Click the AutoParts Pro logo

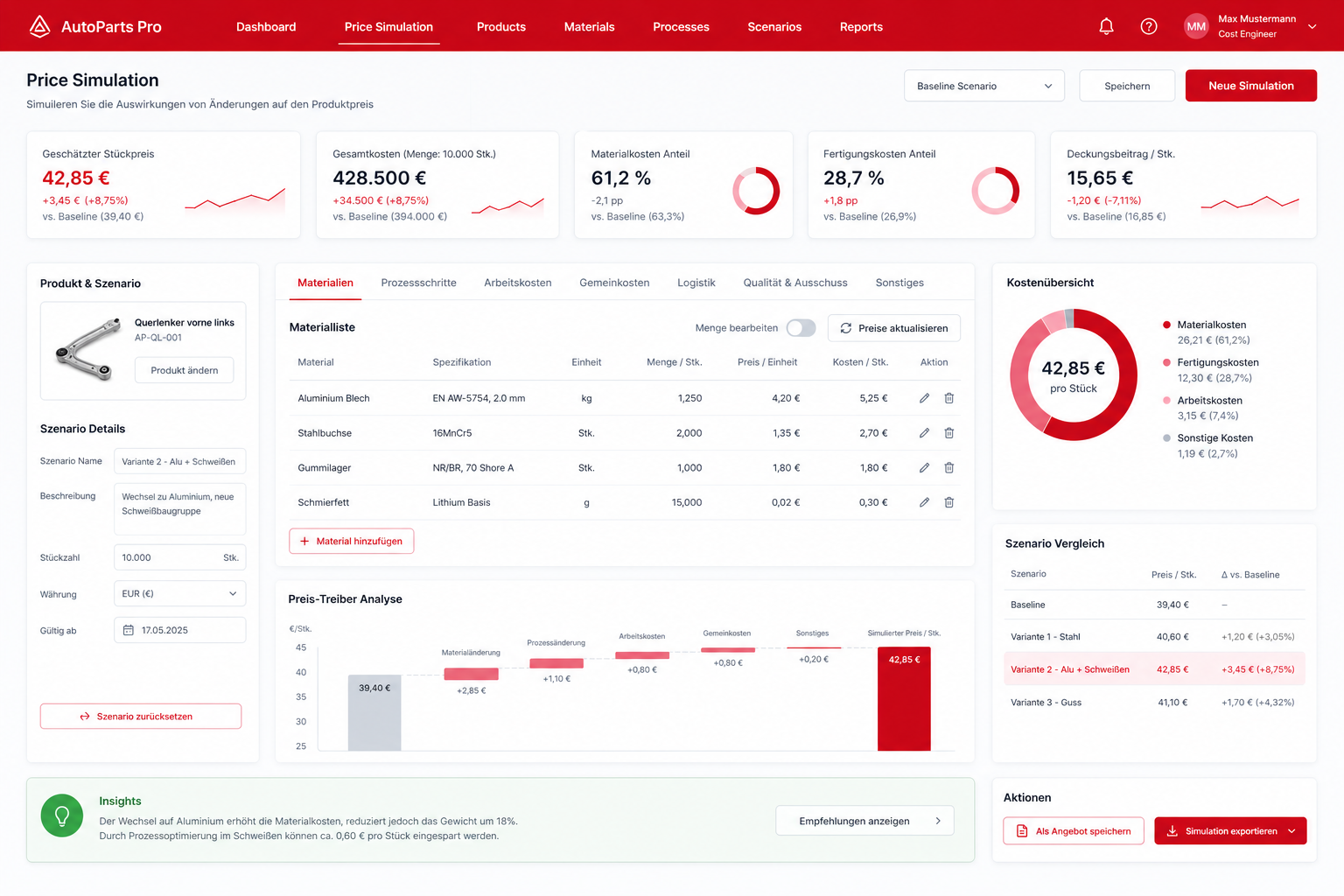pos(94,26)
